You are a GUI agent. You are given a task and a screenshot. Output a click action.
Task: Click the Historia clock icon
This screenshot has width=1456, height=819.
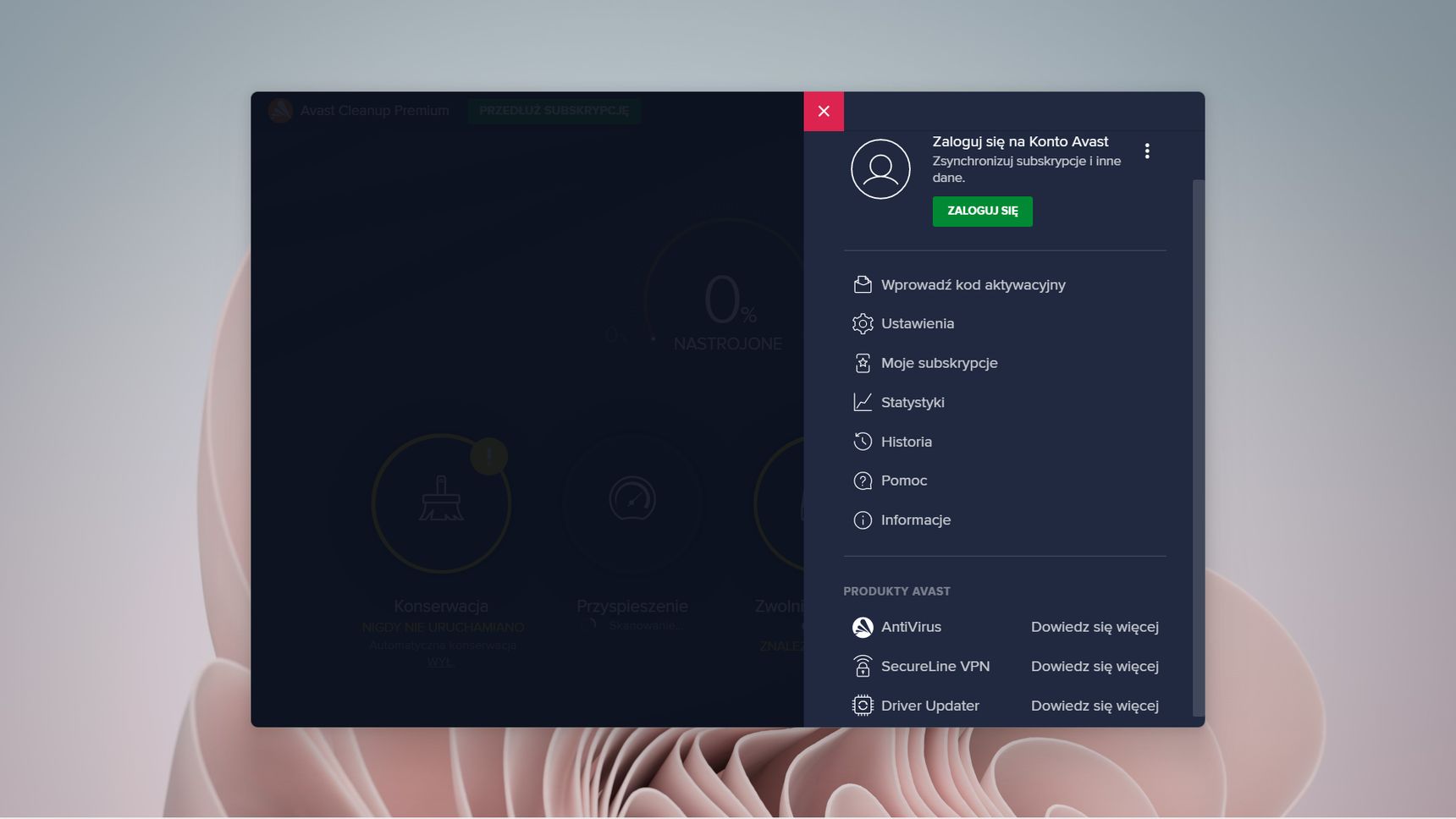[863, 441]
